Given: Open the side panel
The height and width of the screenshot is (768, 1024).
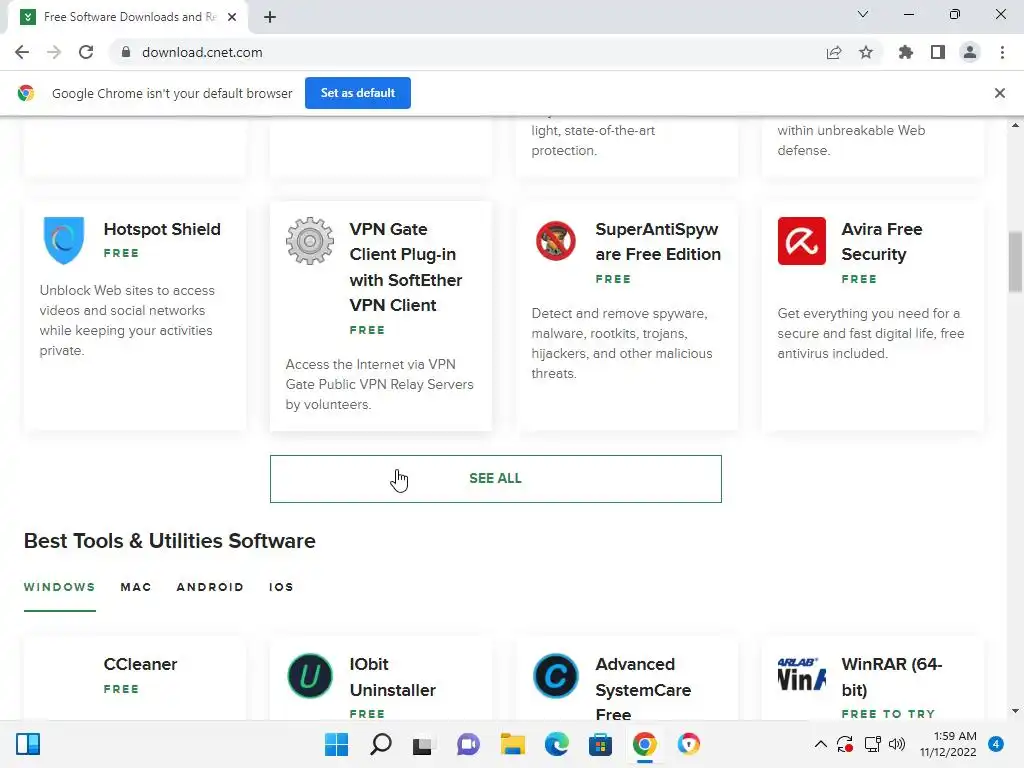Looking at the screenshot, I should pos(938,52).
